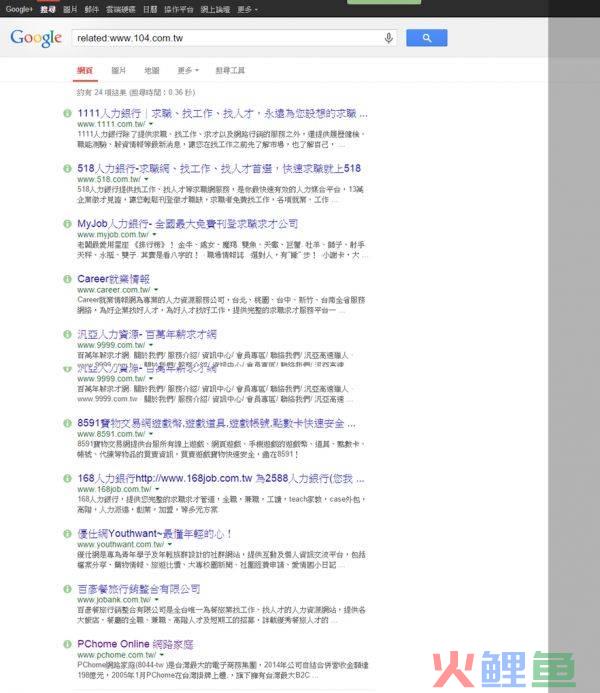Viewport: 600px width, 693px height.
Task: Click green rating icon beside 優仕網Youthwant result
Action: (x=67, y=534)
